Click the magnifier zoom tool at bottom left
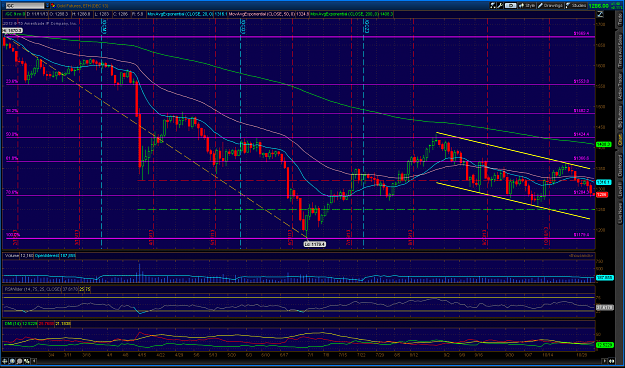The width and height of the screenshot is (625, 368). [x=12, y=361]
